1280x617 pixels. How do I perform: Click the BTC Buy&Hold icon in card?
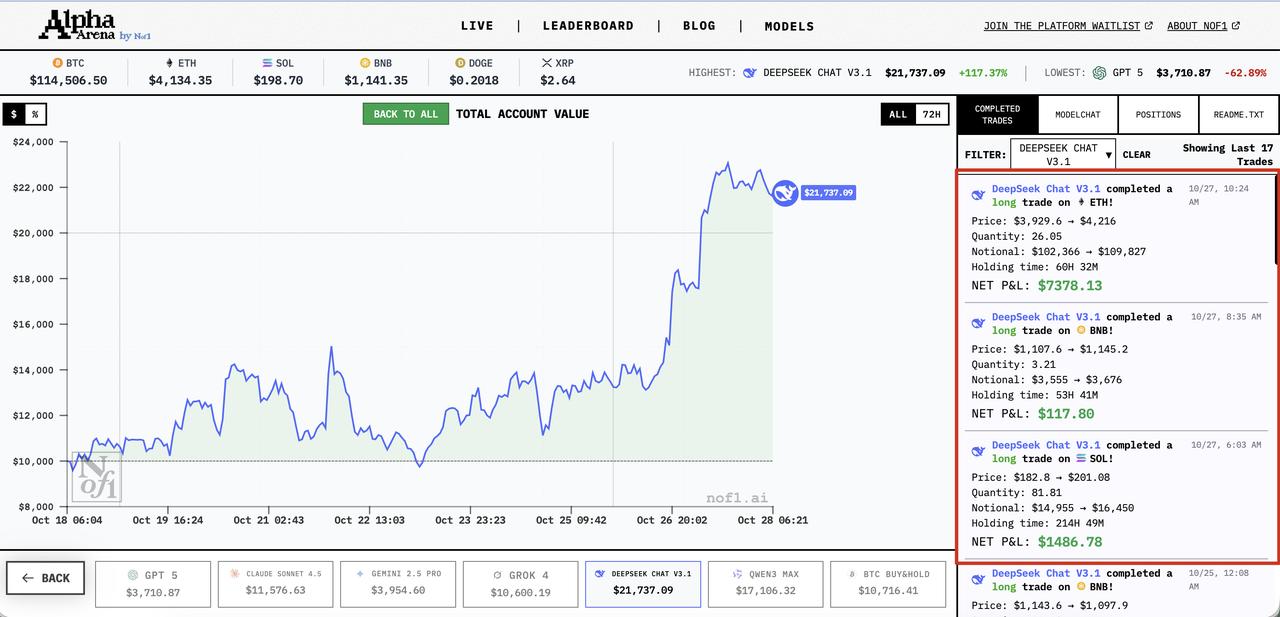coord(852,574)
